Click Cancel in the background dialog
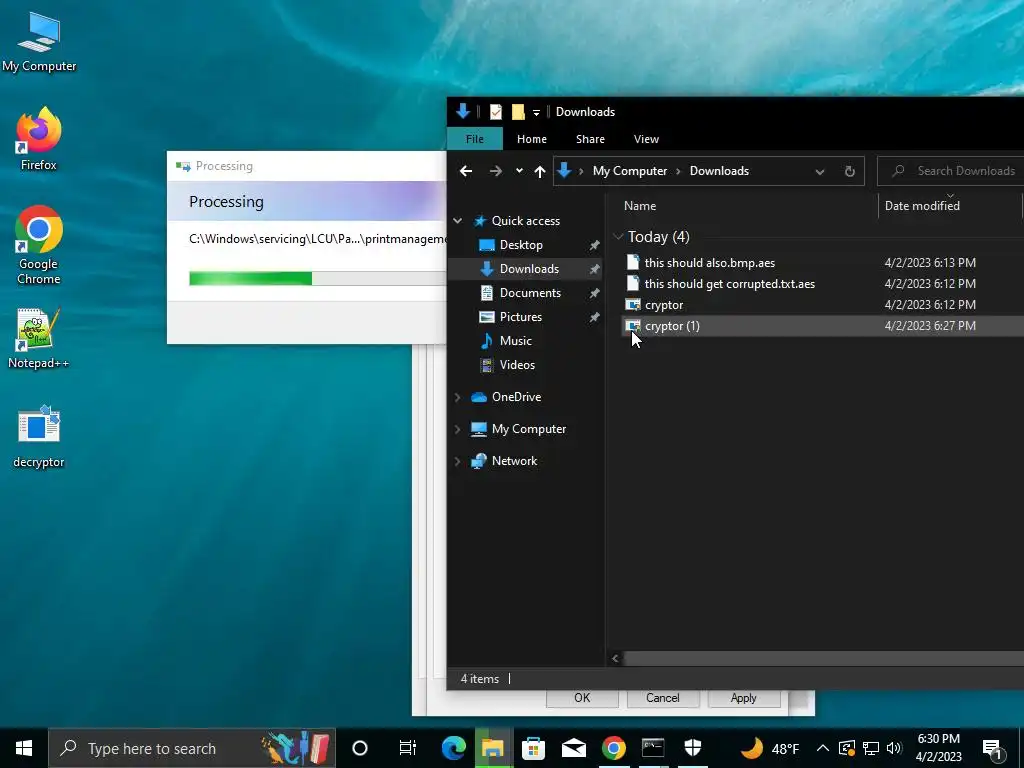1024x768 pixels. [x=663, y=697]
